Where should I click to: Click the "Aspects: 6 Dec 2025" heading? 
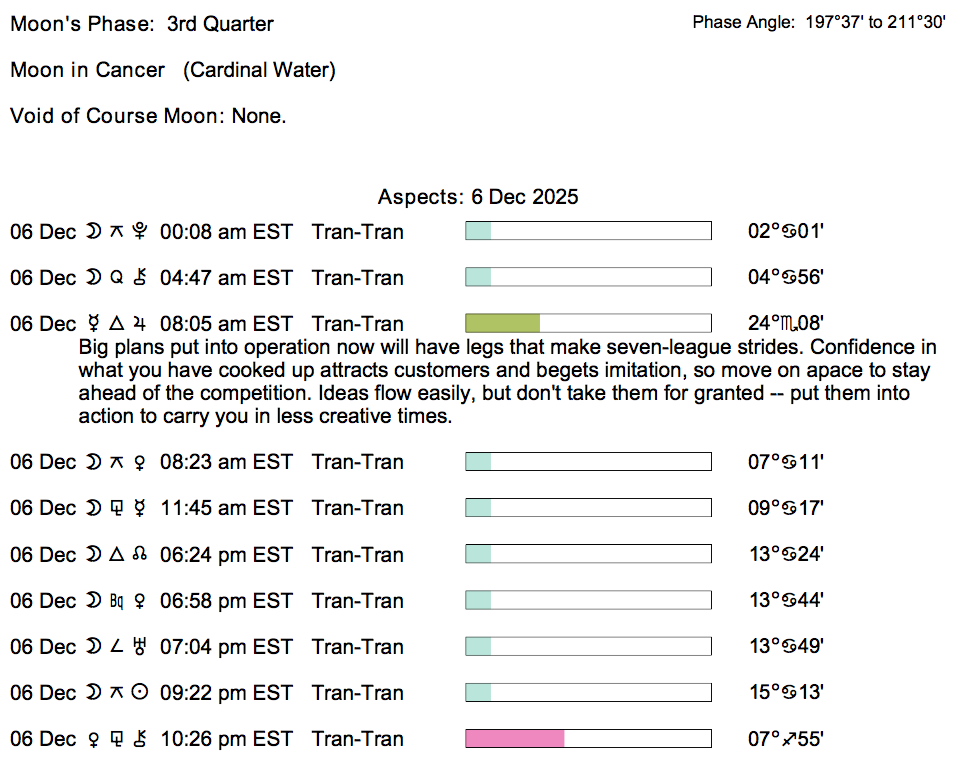(478, 197)
